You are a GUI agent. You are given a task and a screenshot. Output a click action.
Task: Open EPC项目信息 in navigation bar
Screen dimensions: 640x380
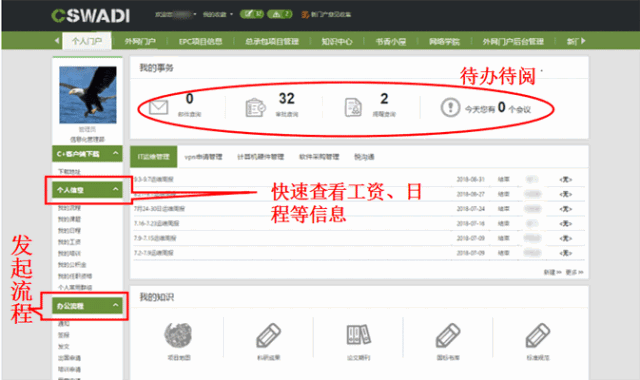pos(200,41)
